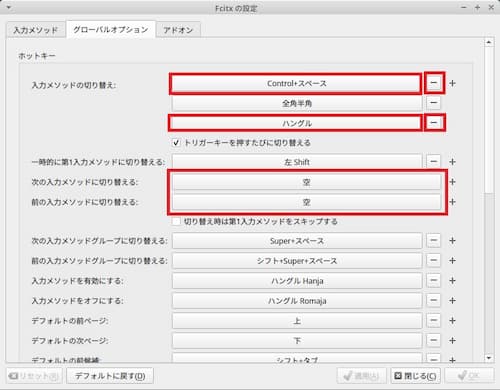Click the Super+スペース hotkey button
The image size is (500, 390).
(x=297, y=241)
